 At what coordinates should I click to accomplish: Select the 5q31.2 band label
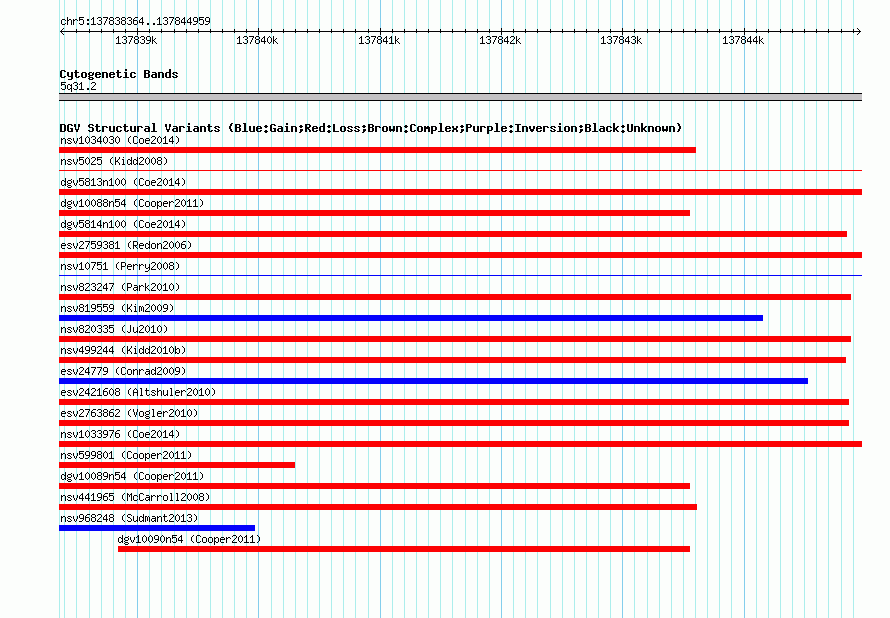tap(78, 86)
